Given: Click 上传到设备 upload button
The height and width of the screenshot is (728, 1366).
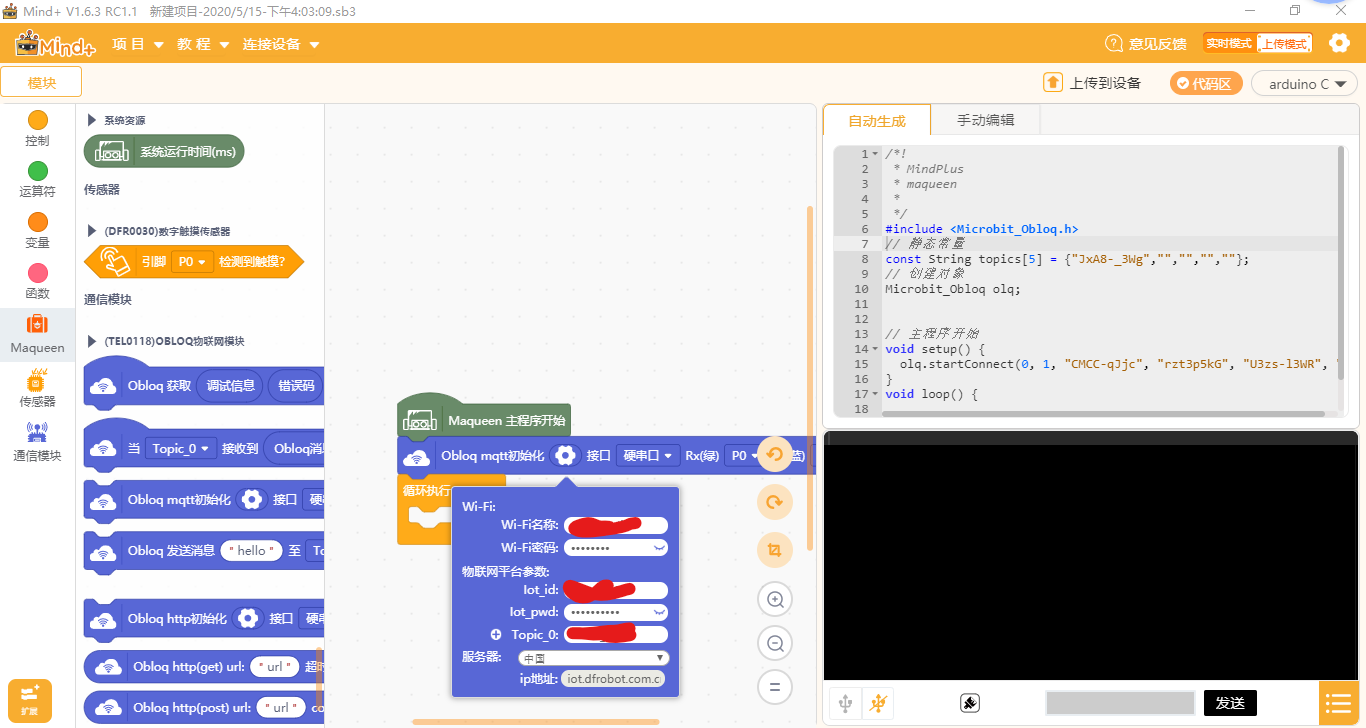Looking at the screenshot, I should pyautogui.click(x=1092, y=83).
